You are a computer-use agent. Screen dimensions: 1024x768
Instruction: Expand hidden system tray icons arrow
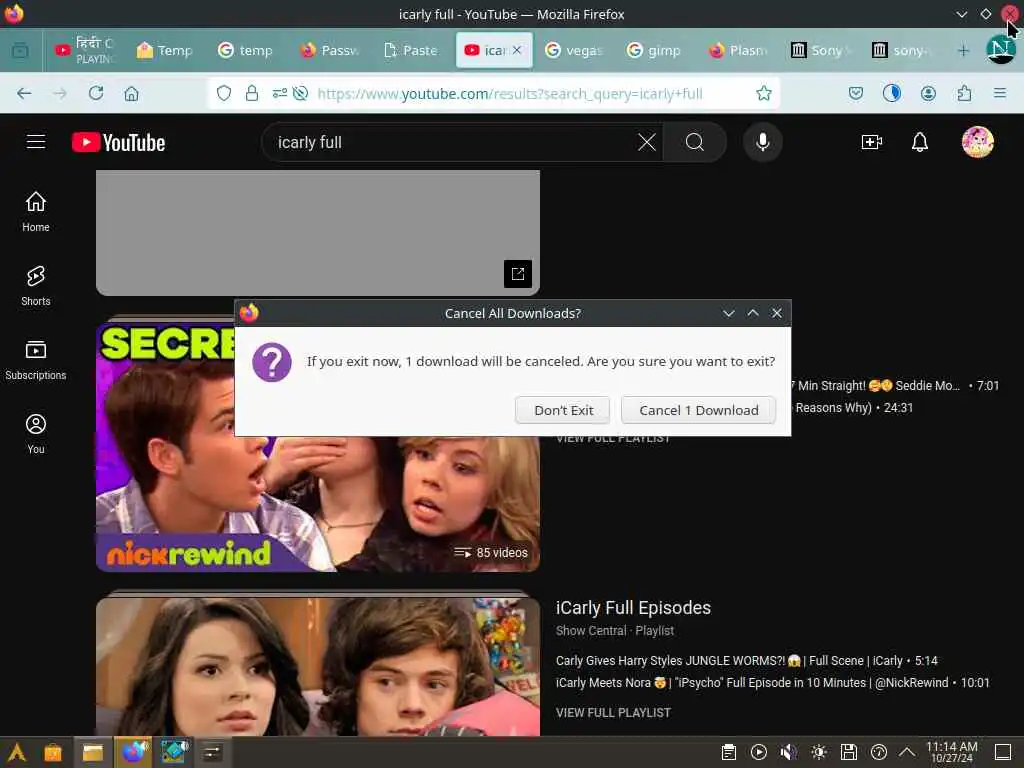click(907, 752)
